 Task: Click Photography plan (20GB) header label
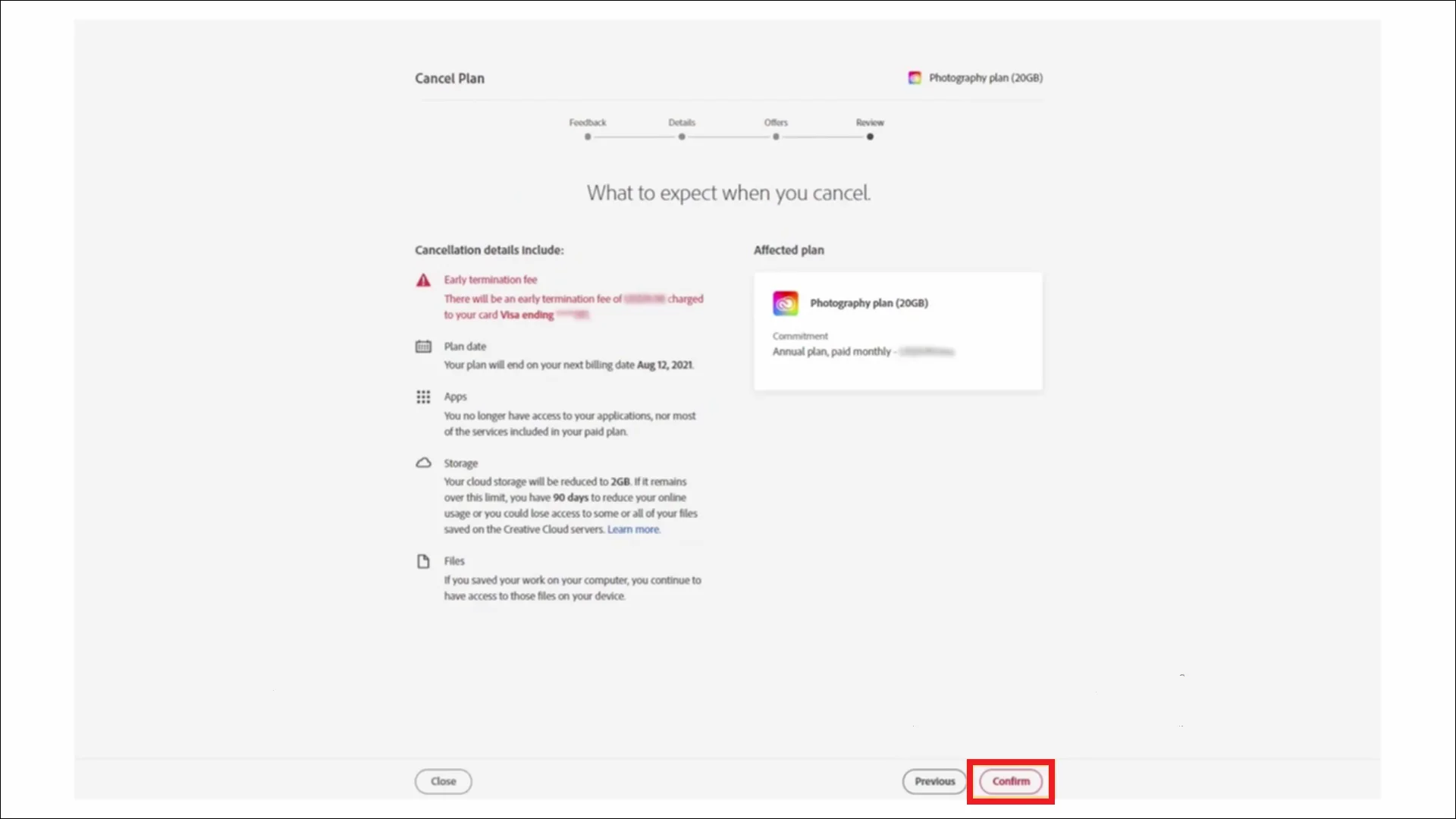985,78
